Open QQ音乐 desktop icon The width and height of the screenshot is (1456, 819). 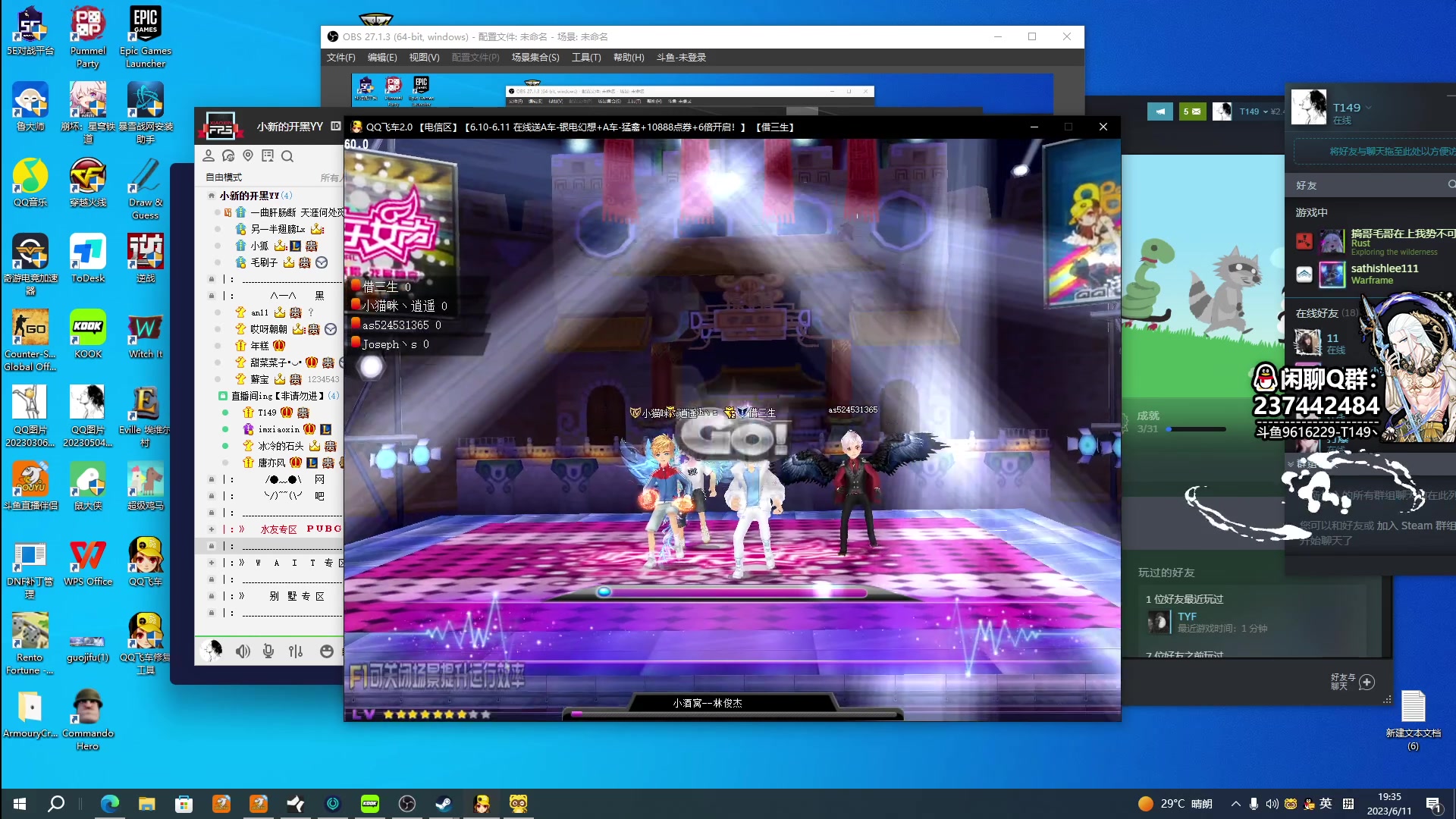pyautogui.click(x=30, y=182)
